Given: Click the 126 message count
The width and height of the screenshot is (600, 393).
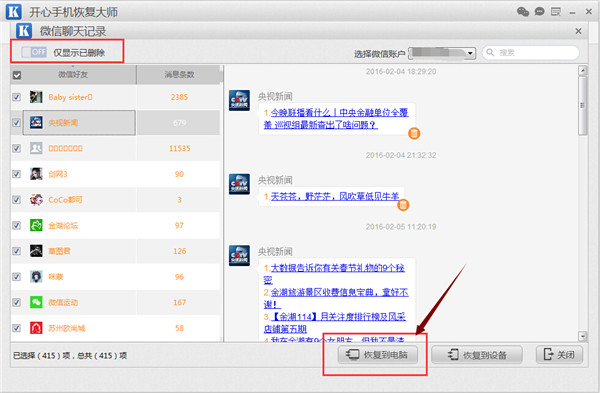Looking at the screenshot, I should (179, 251).
